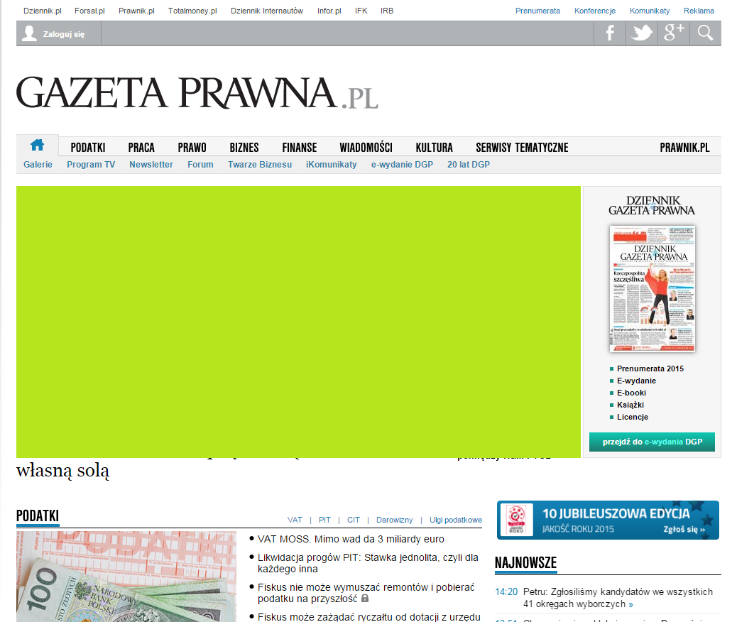732x622 pixels.
Task: Open the Wiadomości menu
Action: click(x=366, y=148)
